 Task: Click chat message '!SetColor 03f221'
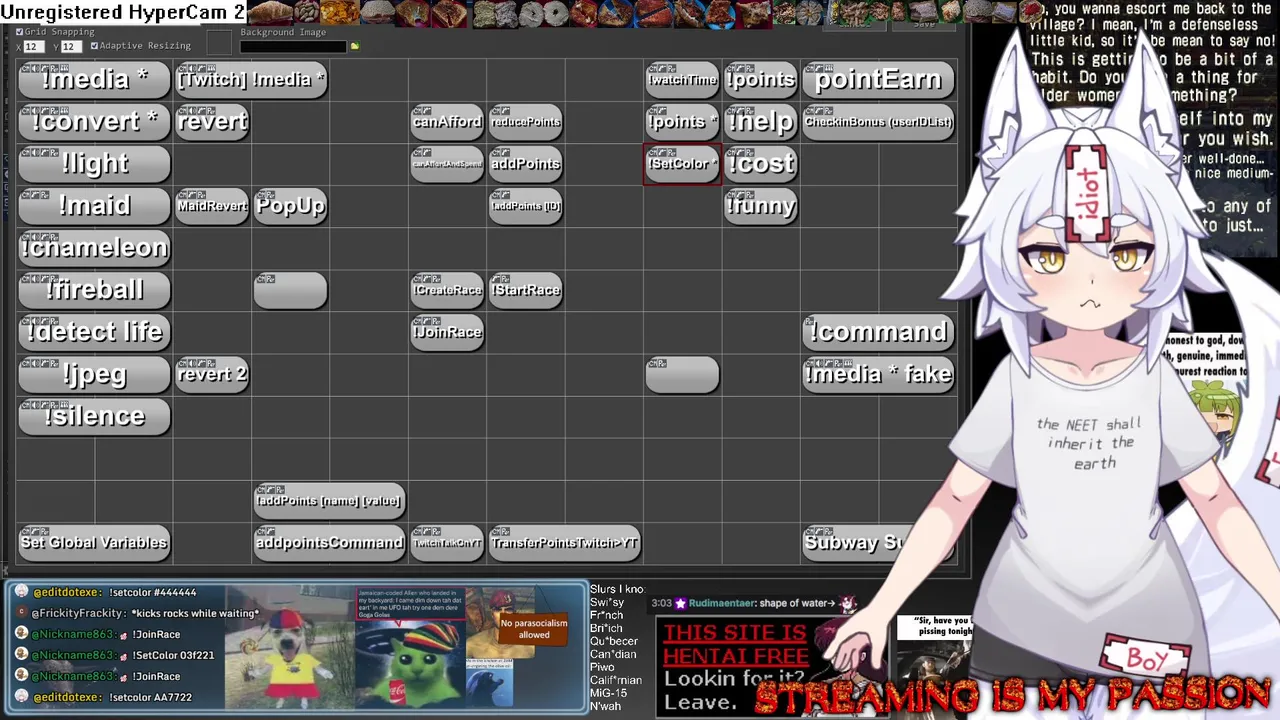click(173, 655)
